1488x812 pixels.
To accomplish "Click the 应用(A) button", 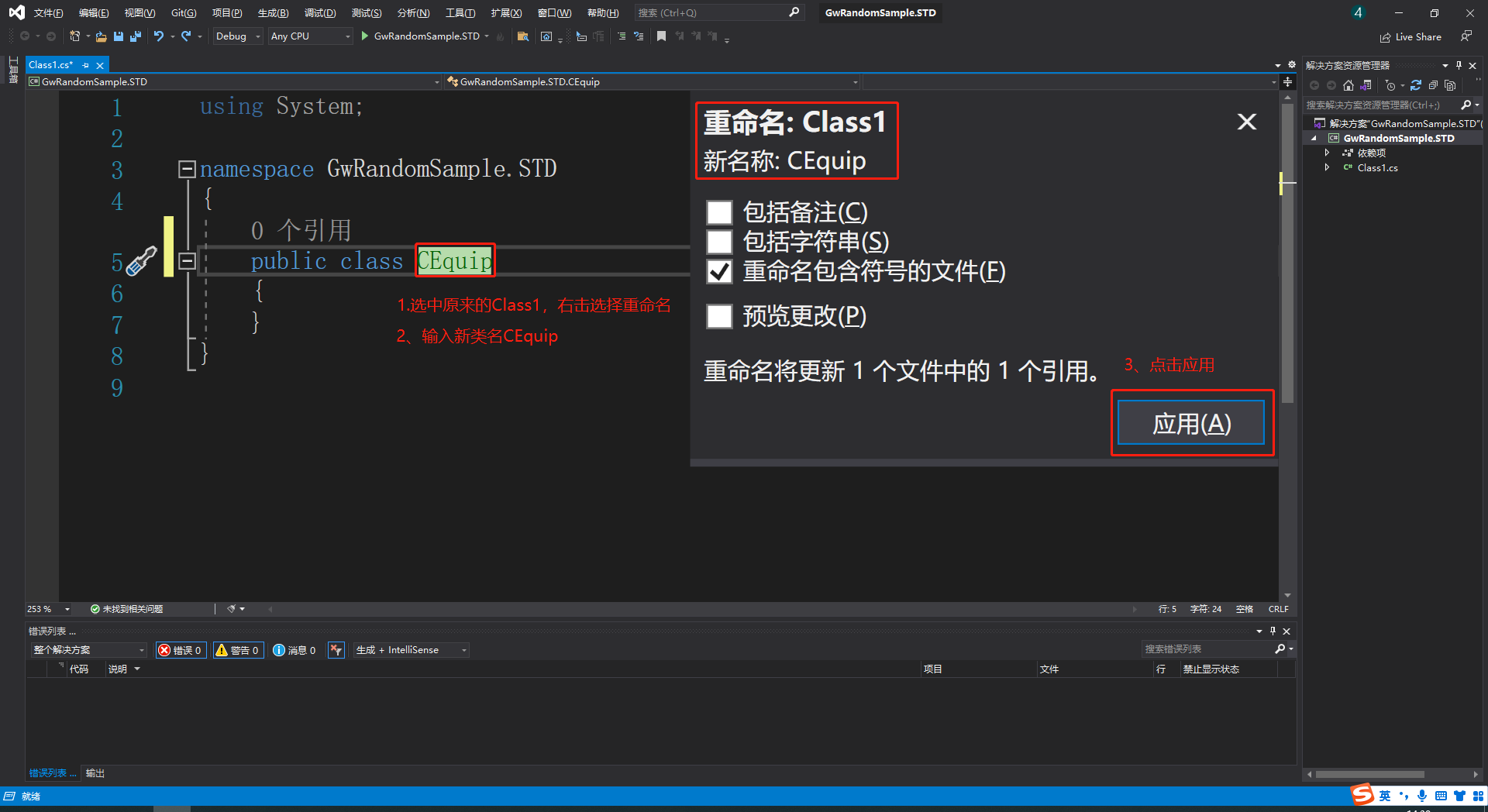I will (x=1191, y=423).
